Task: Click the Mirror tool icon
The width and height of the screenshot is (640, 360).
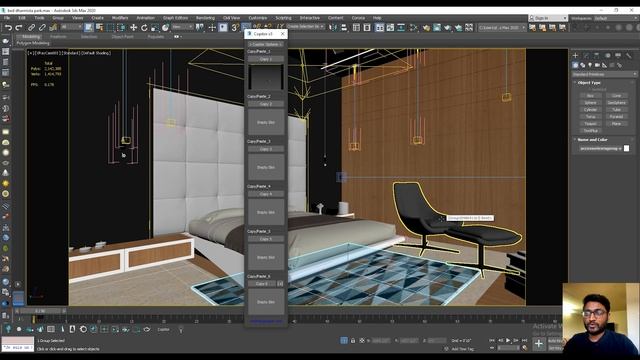Action: click(x=333, y=27)
